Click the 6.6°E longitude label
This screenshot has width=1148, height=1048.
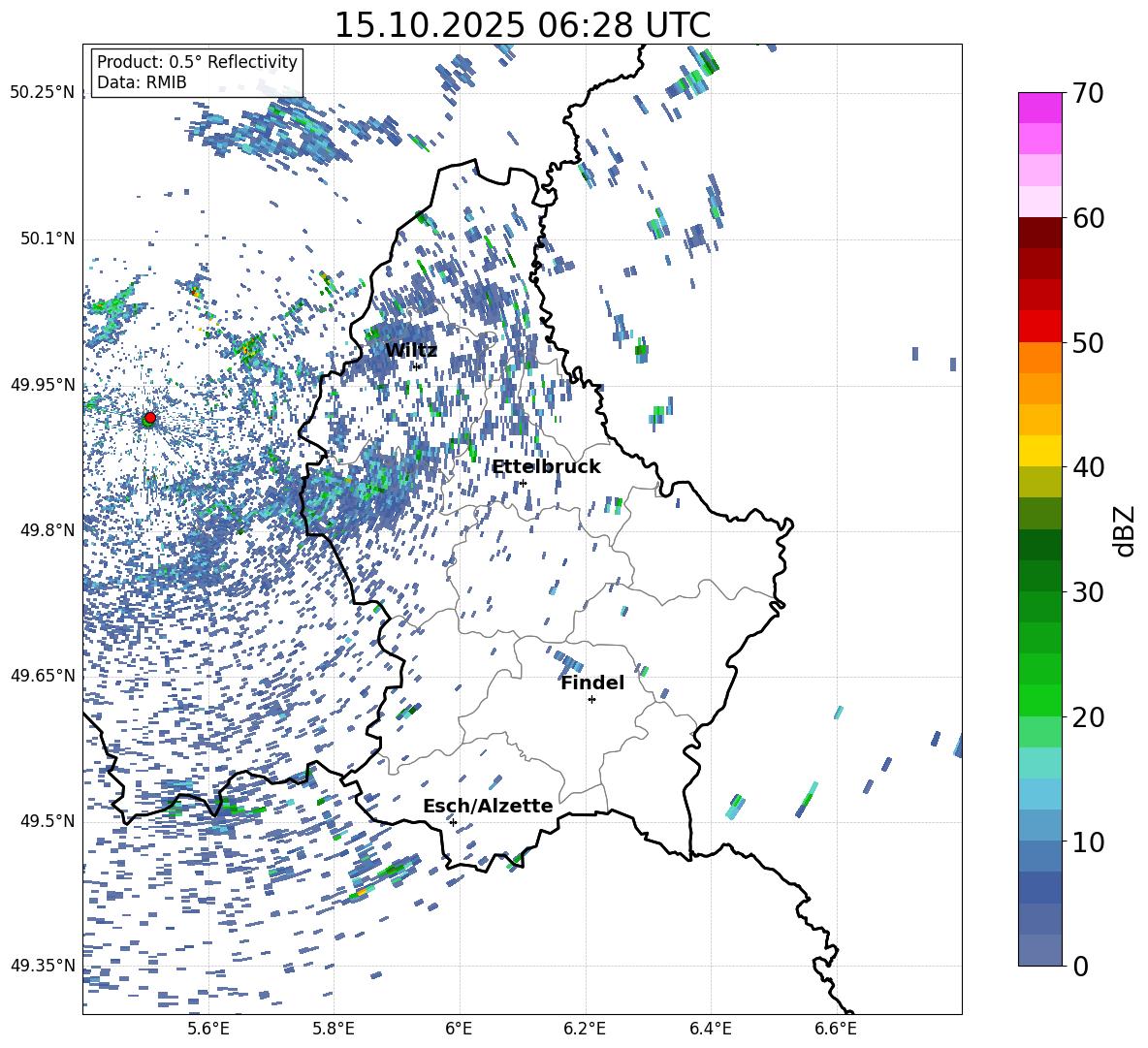click(836, 1029)
